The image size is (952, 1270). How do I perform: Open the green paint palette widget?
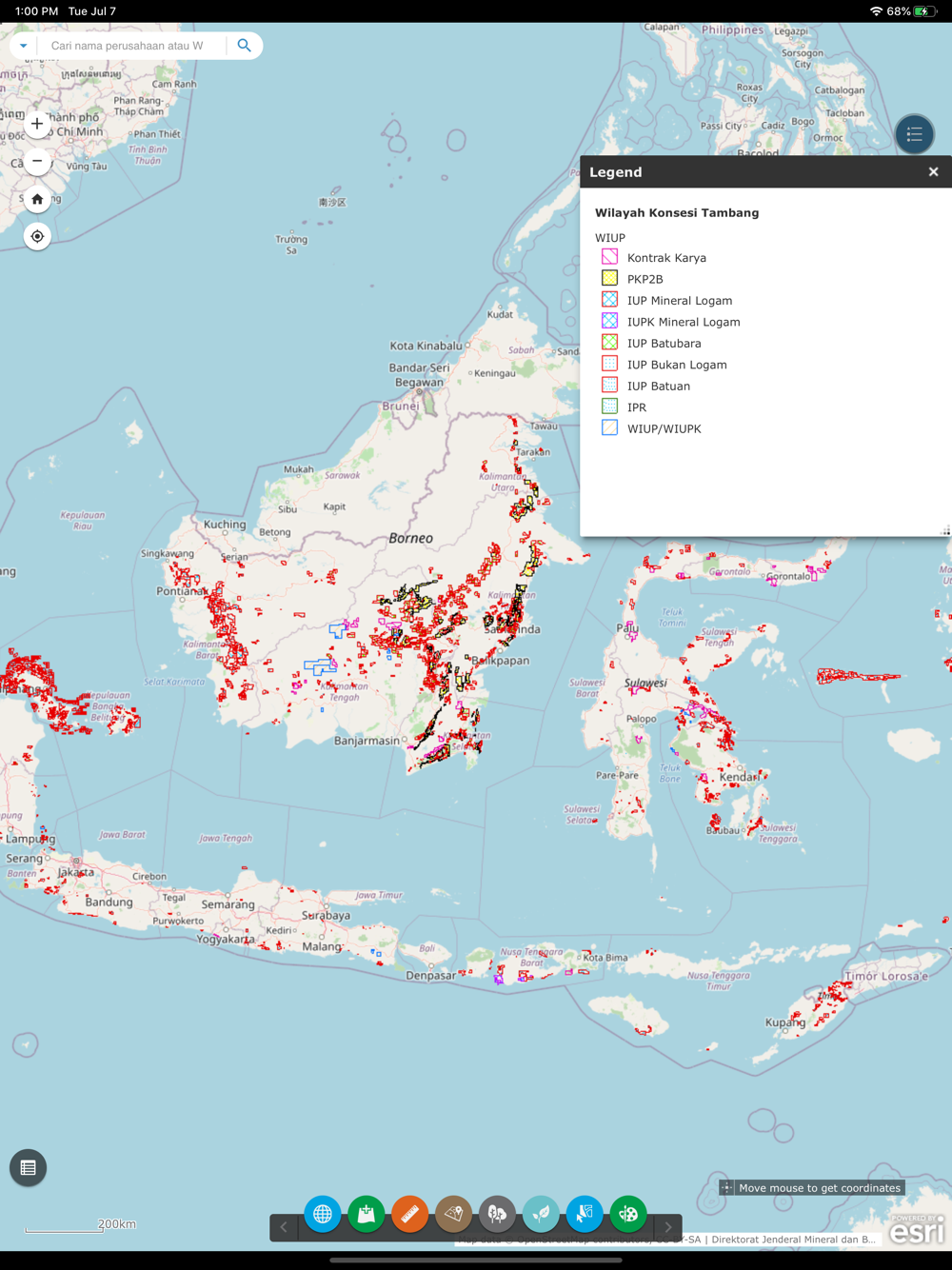[628, 1214]
